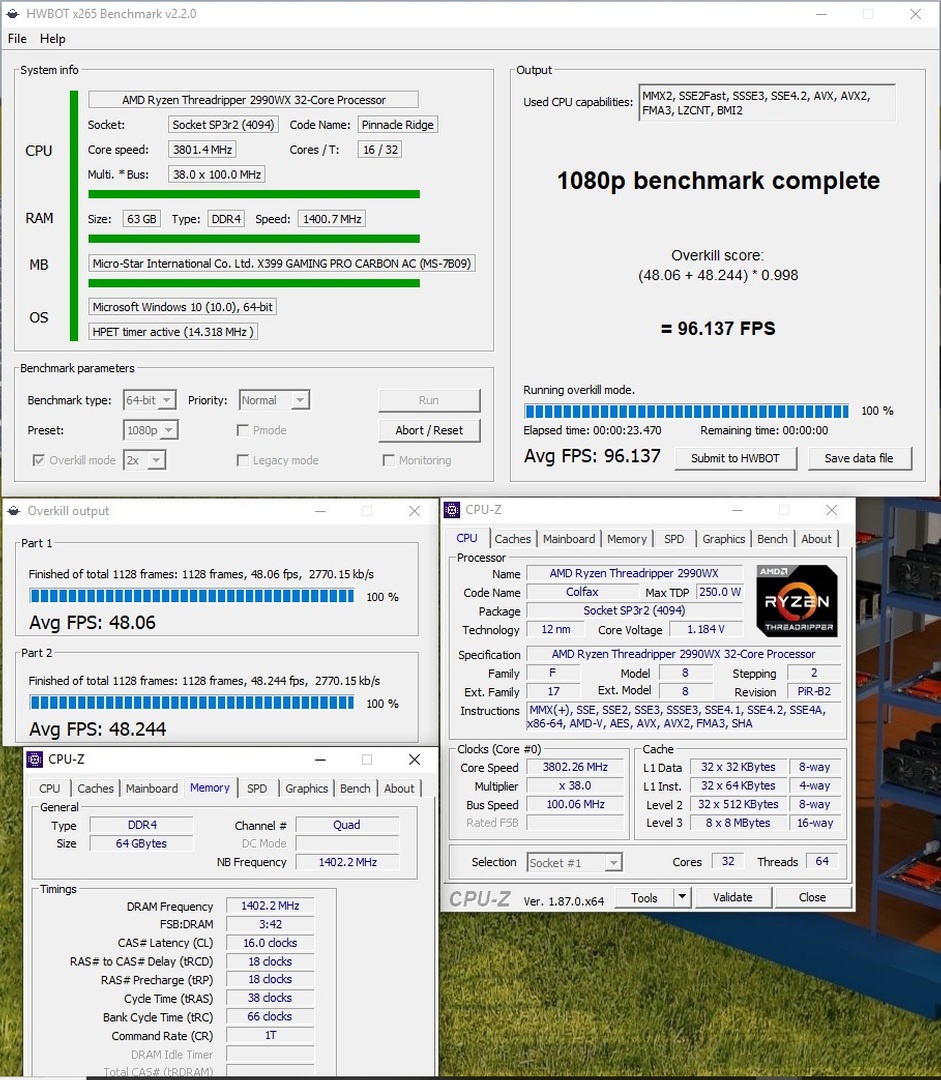Click the HPET timer active field
941x1080 pixels.
(x=173, y=331)
